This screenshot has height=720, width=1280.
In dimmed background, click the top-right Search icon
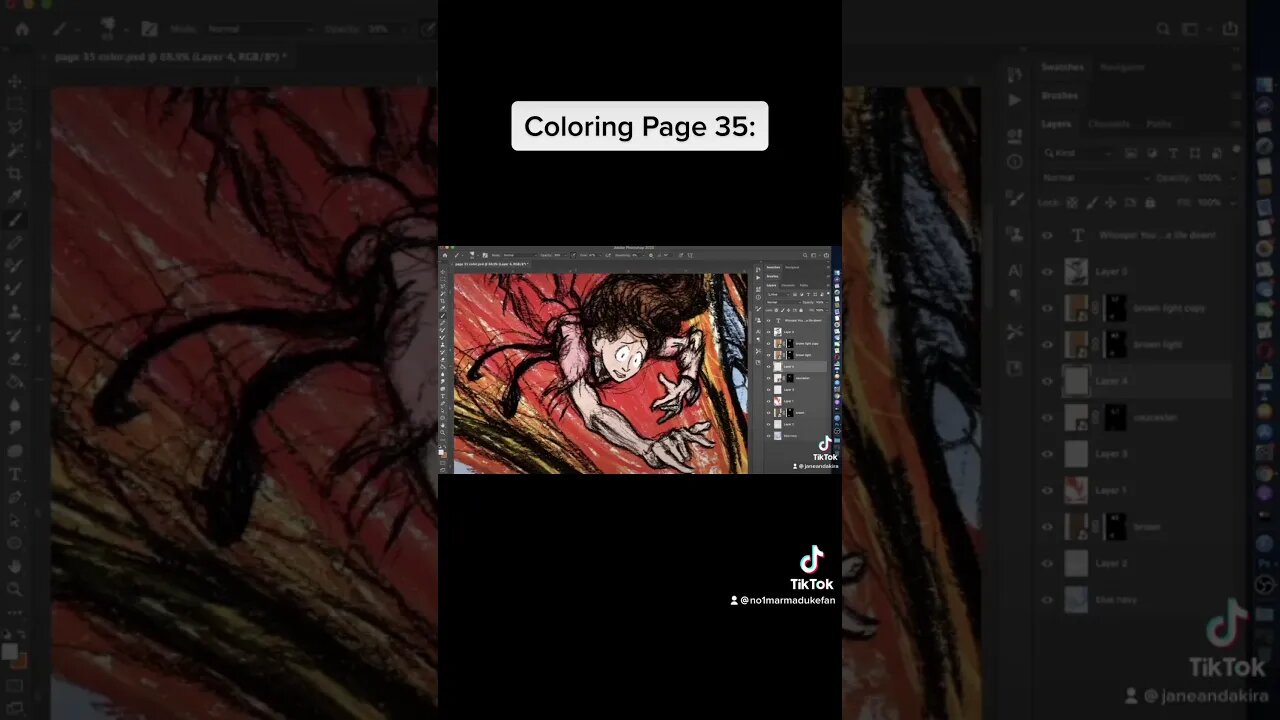pos(1165,29)
